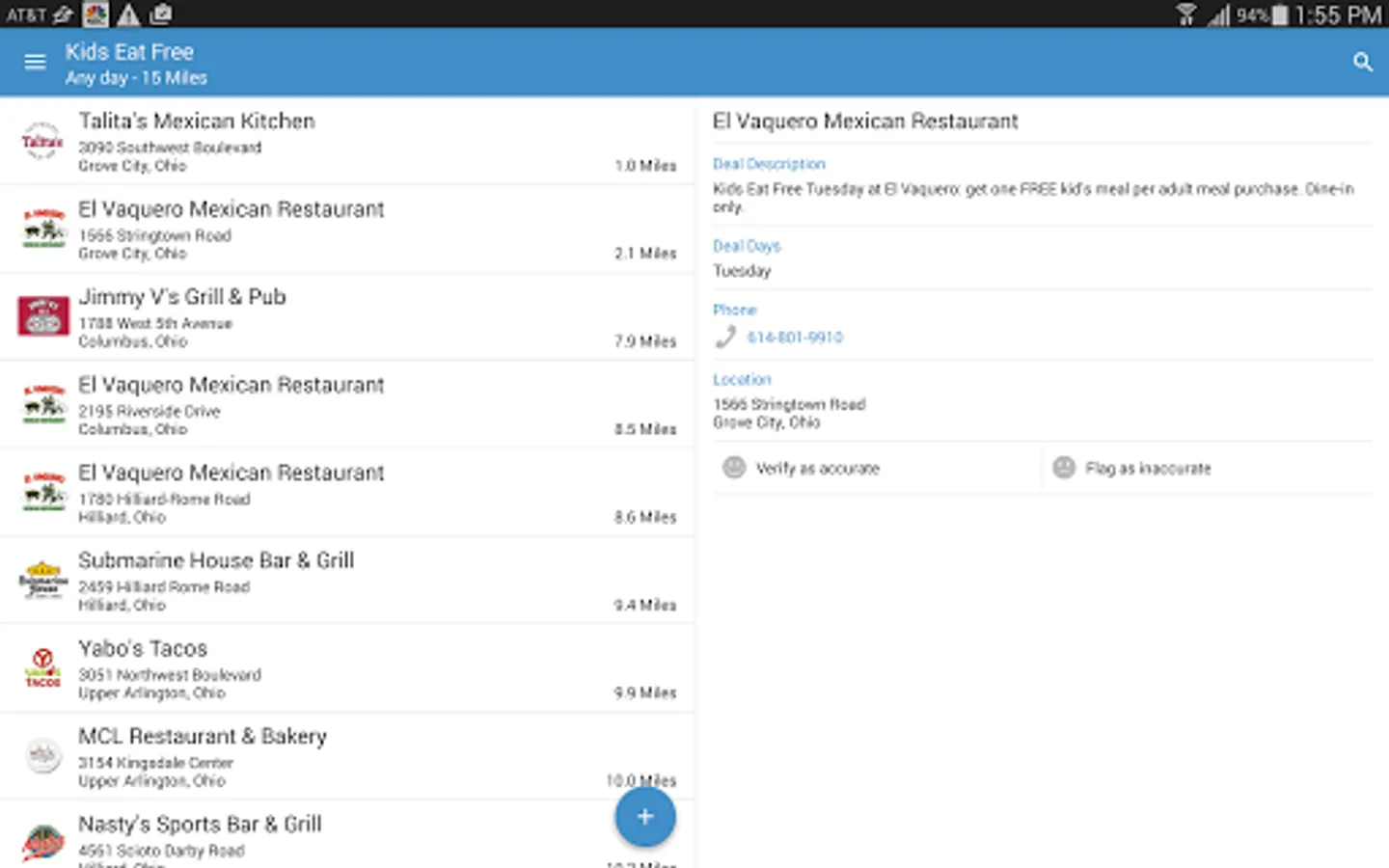This screenshot has width=1389, height=868.
Task: Tap the El Vaquero logo for Riverside Drive
Action: coord(43,404)
